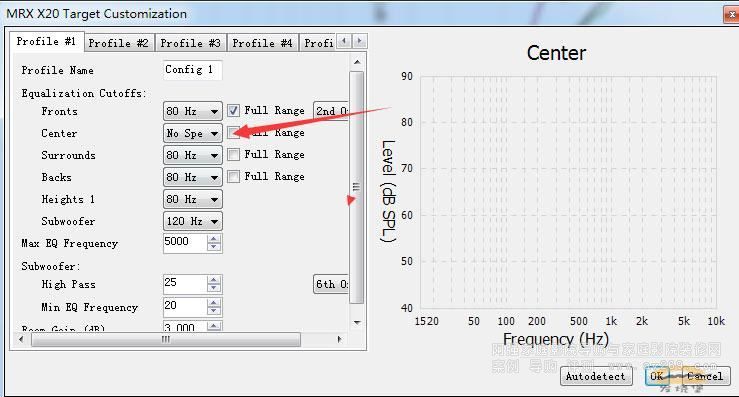Click the Autodetect button
Image resolution: width=739 pixels, height=397 pixels.
596,376
